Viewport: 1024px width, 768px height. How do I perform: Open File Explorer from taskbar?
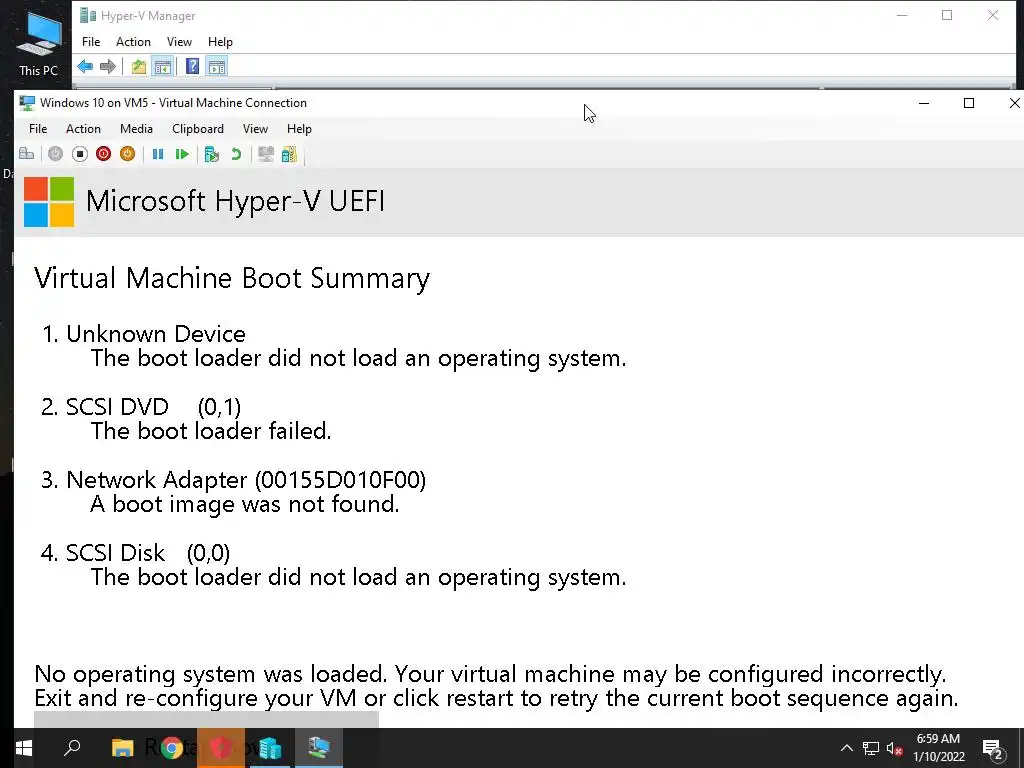[122, 748]
